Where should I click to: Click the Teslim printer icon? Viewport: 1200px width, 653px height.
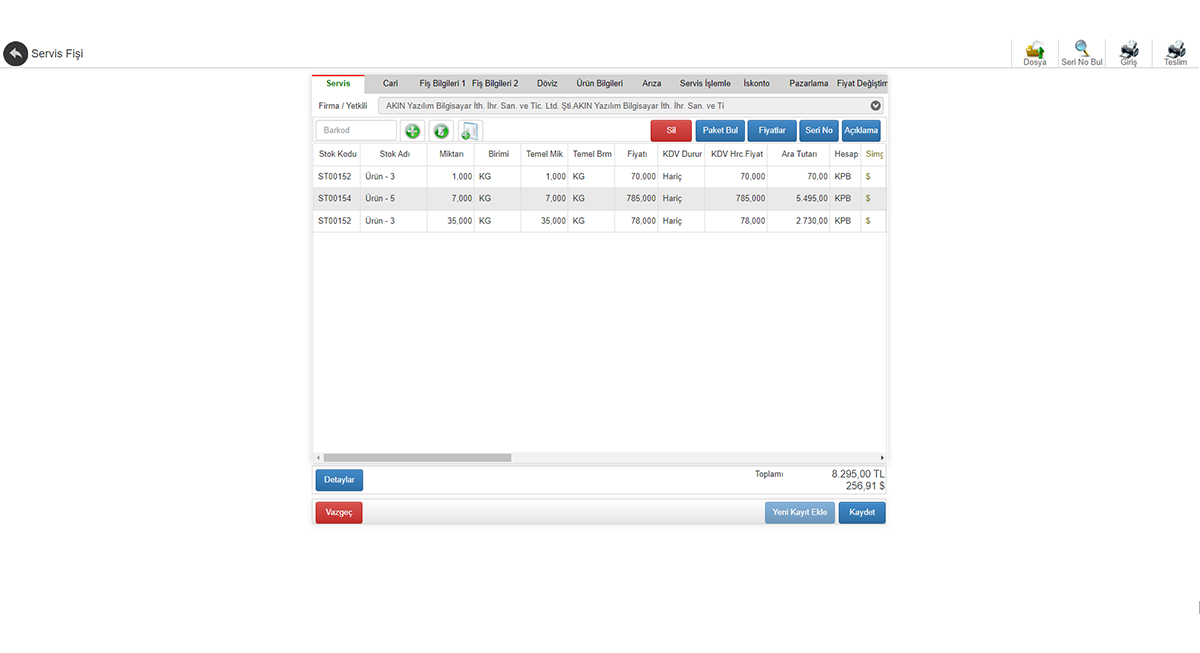tap(1175, 50)
